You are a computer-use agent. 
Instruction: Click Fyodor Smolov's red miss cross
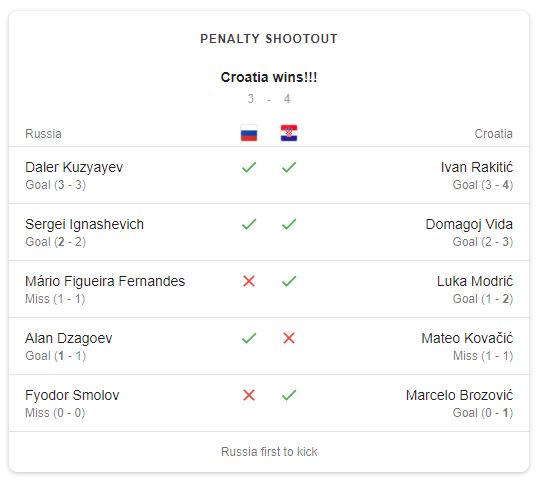point(249,395)
